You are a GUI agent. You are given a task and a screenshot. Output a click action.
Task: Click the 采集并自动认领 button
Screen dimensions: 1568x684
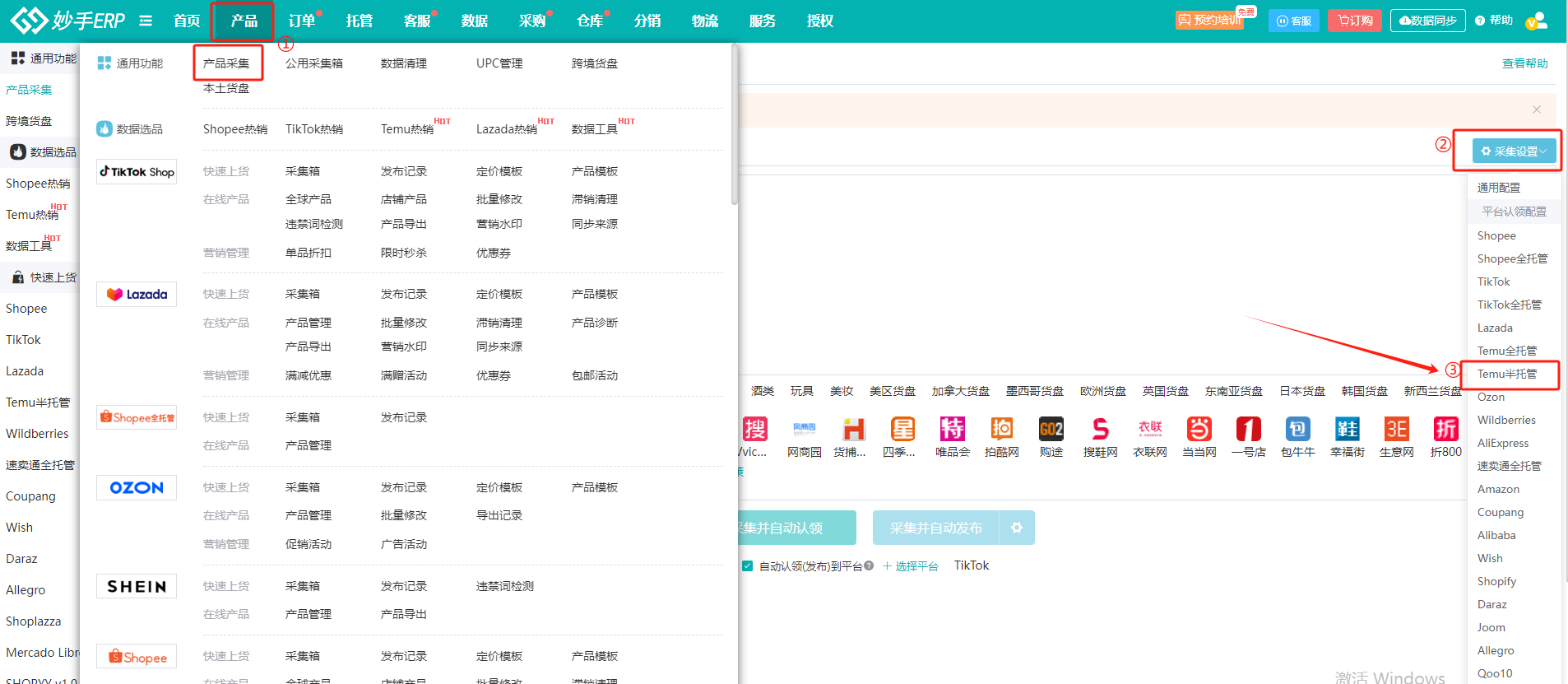[x=796, y=528]
